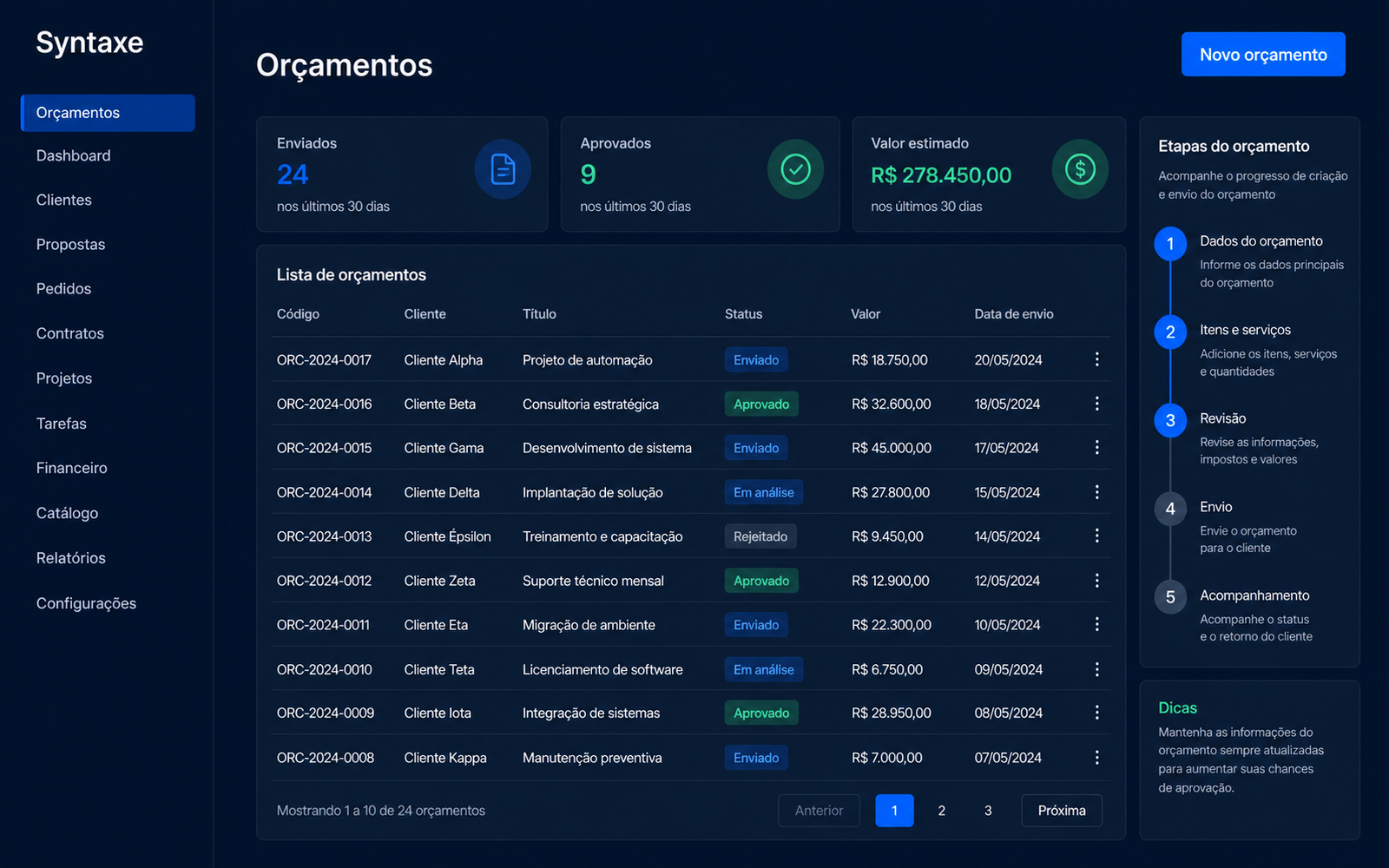
Task: Click the dollar icon on Valor estimado card
Action: (x=1080, y=169)
